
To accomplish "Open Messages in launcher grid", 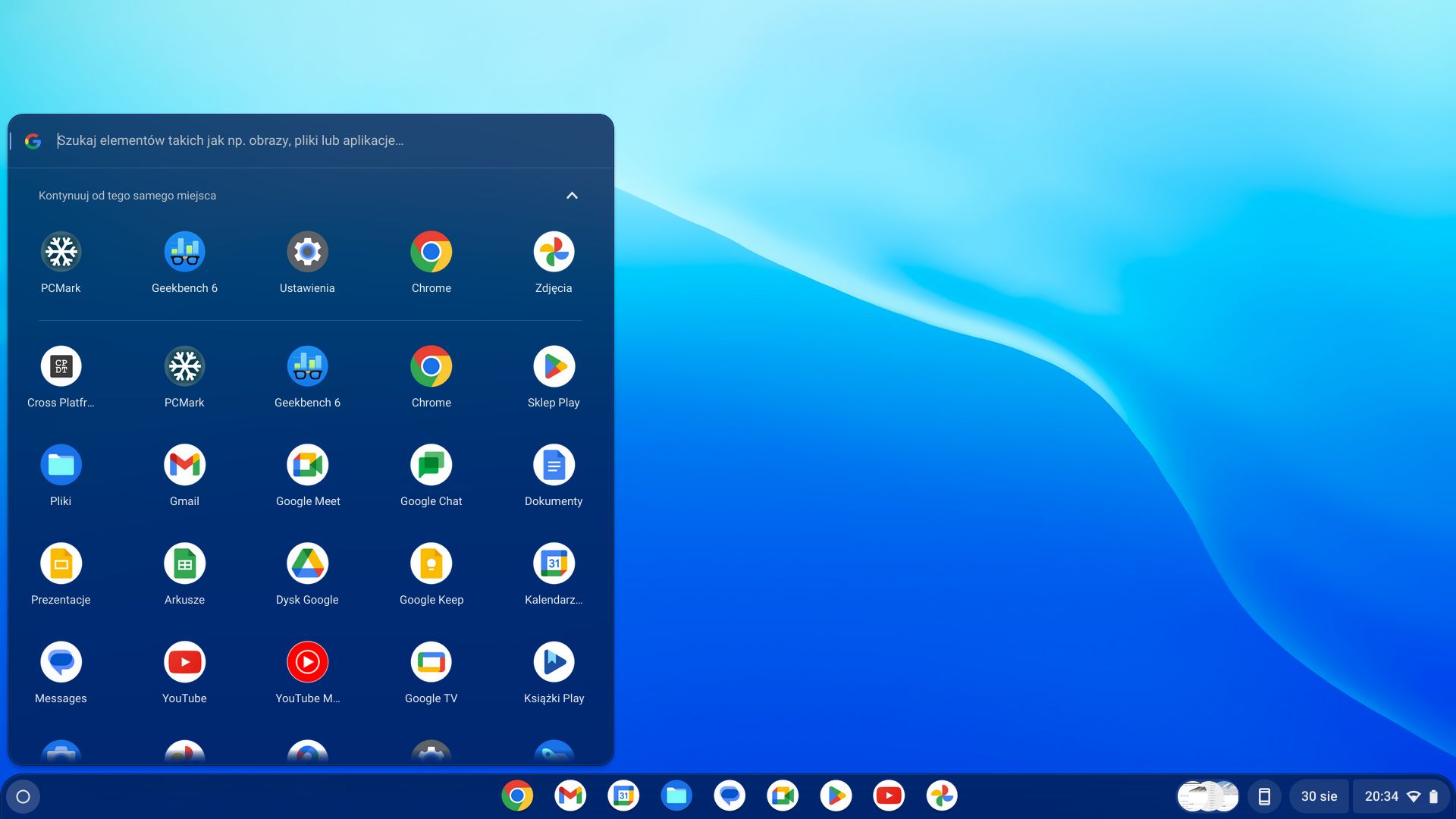I will click(61, 673).
